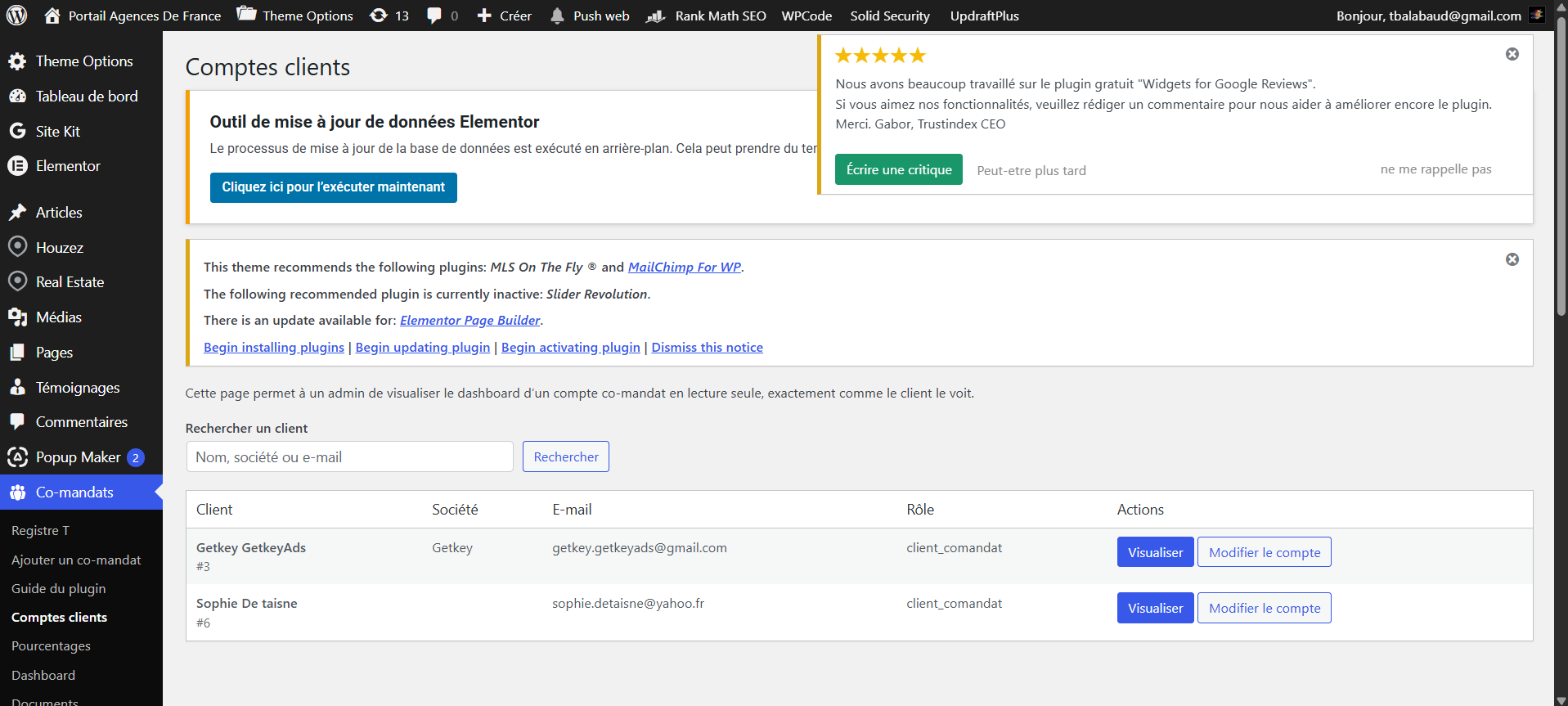Click the Rechercher button
1568x706 pixels.
566,457
